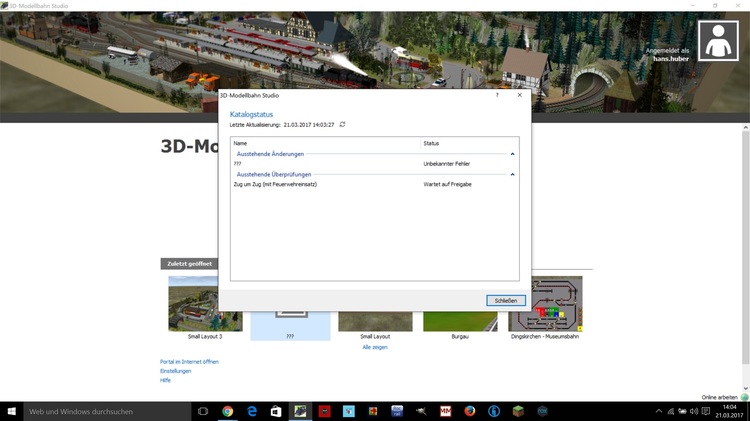Open the Minecraft grass block taskbar icon
Screen dimensions: 750x421
518,411
